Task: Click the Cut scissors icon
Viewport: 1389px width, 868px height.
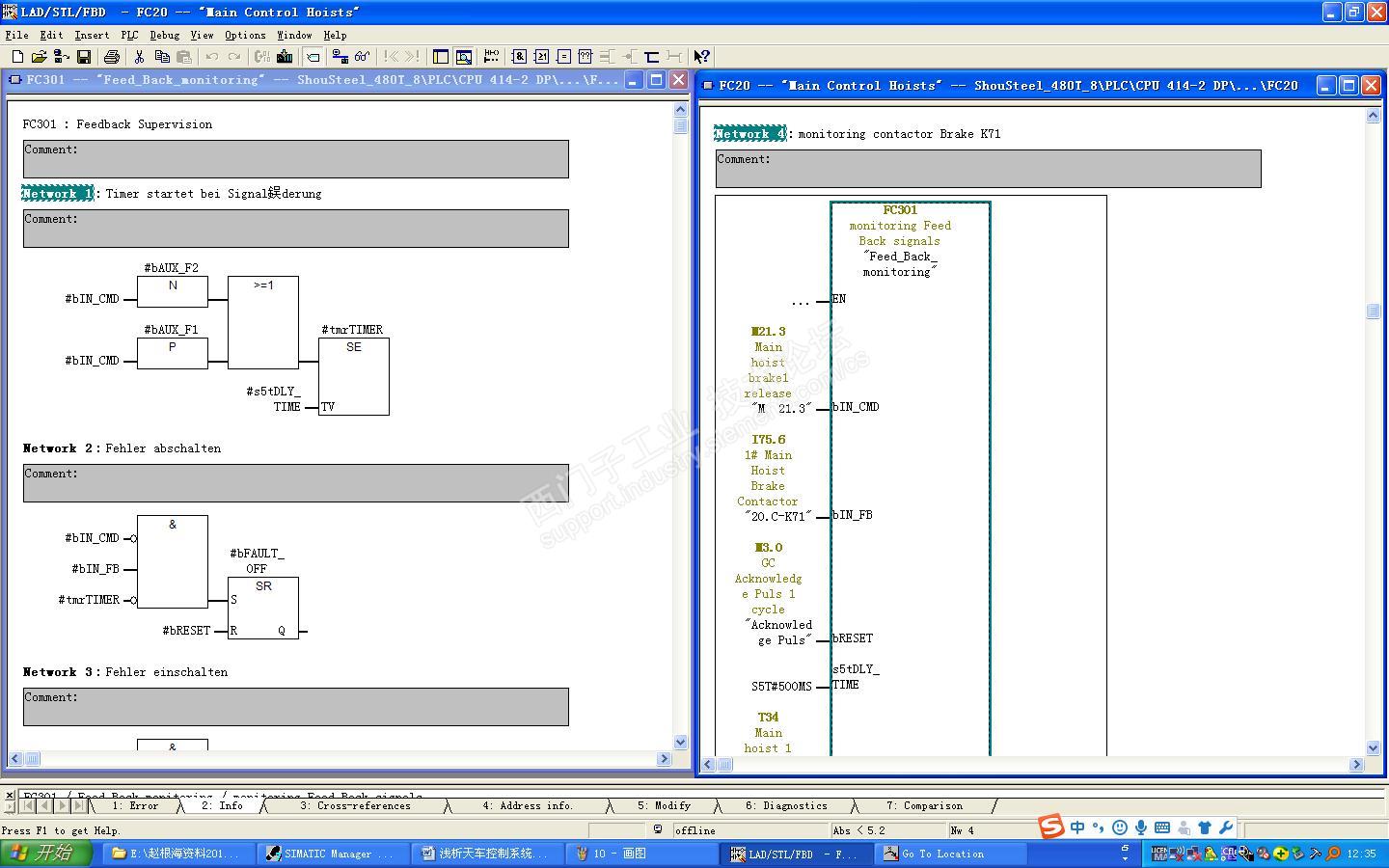Action: (x=139, y=57)
